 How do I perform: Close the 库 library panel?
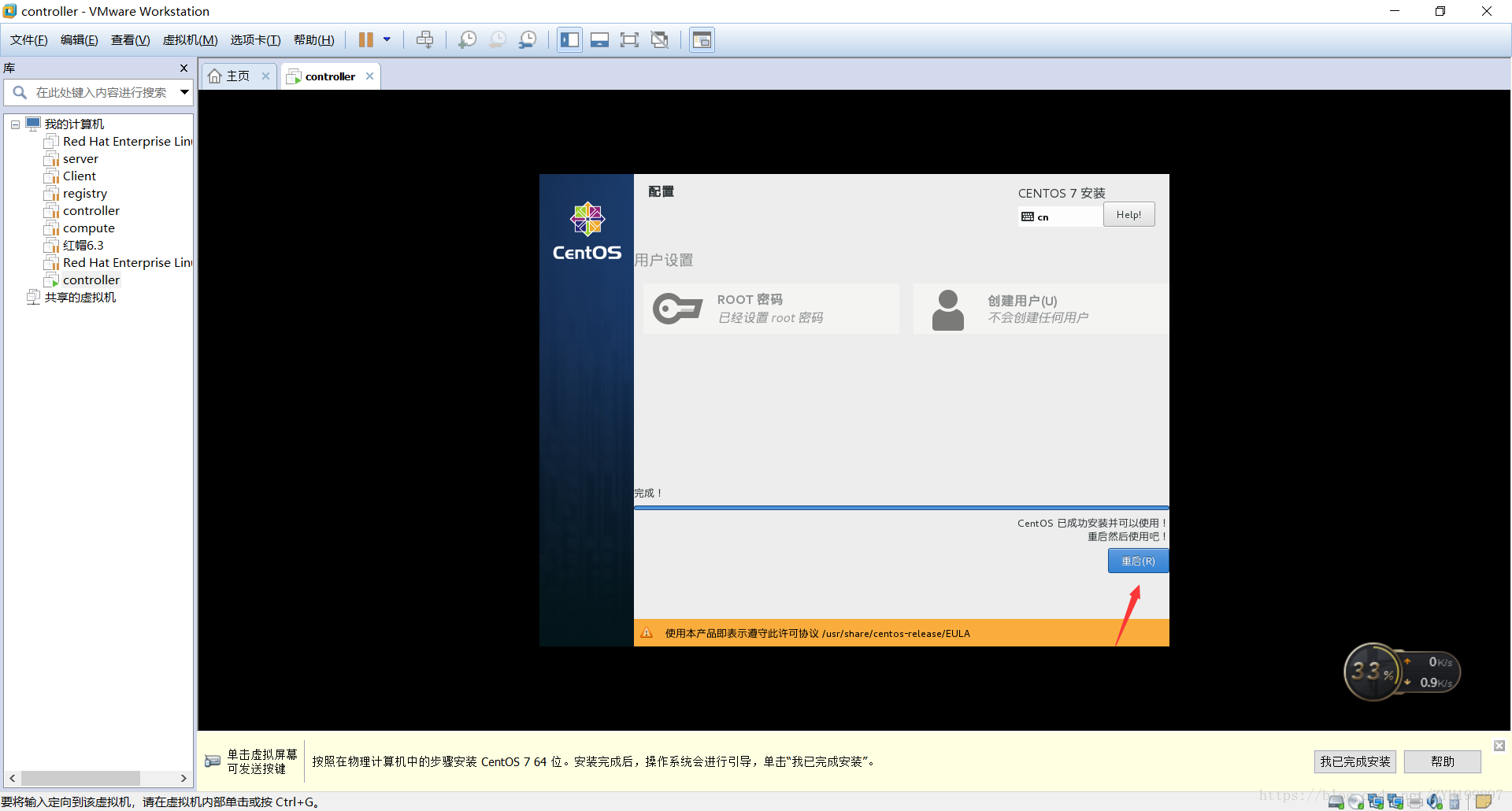click(183, 69)
